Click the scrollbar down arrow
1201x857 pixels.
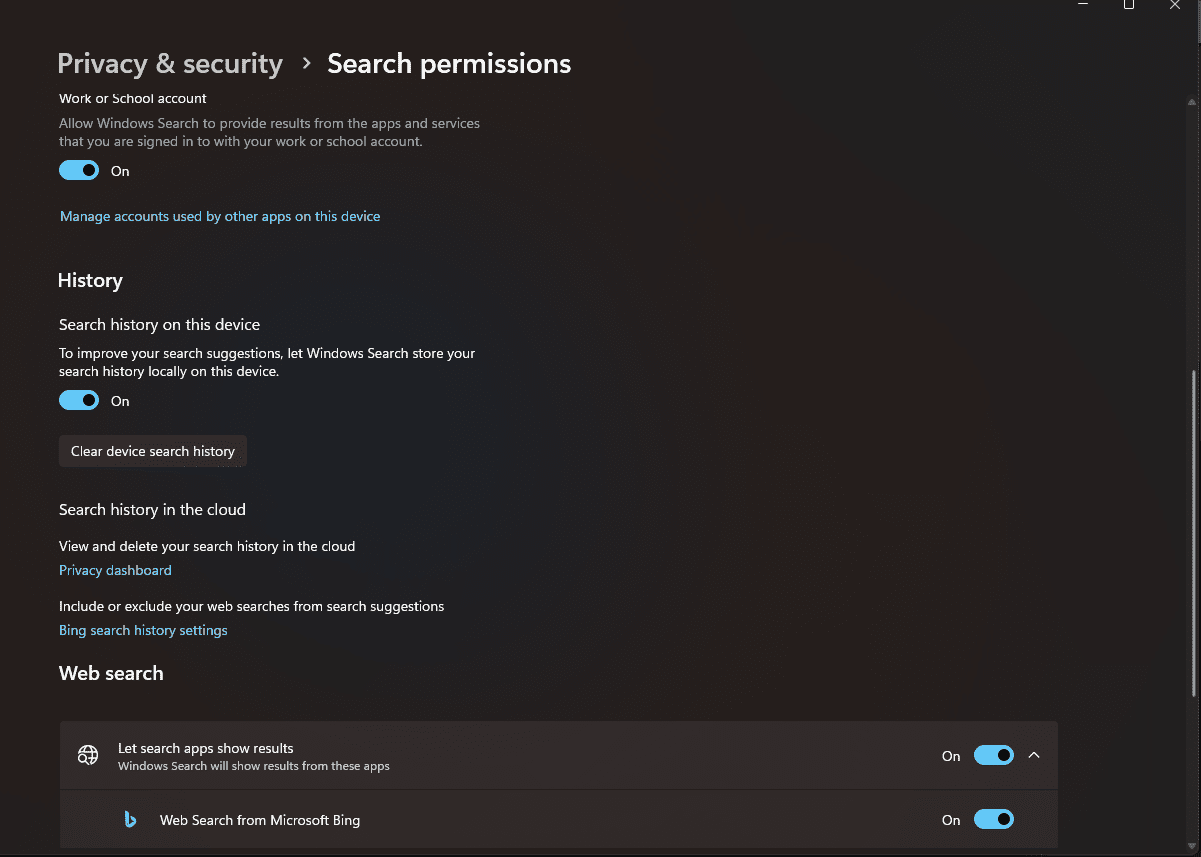[1192, 846]
